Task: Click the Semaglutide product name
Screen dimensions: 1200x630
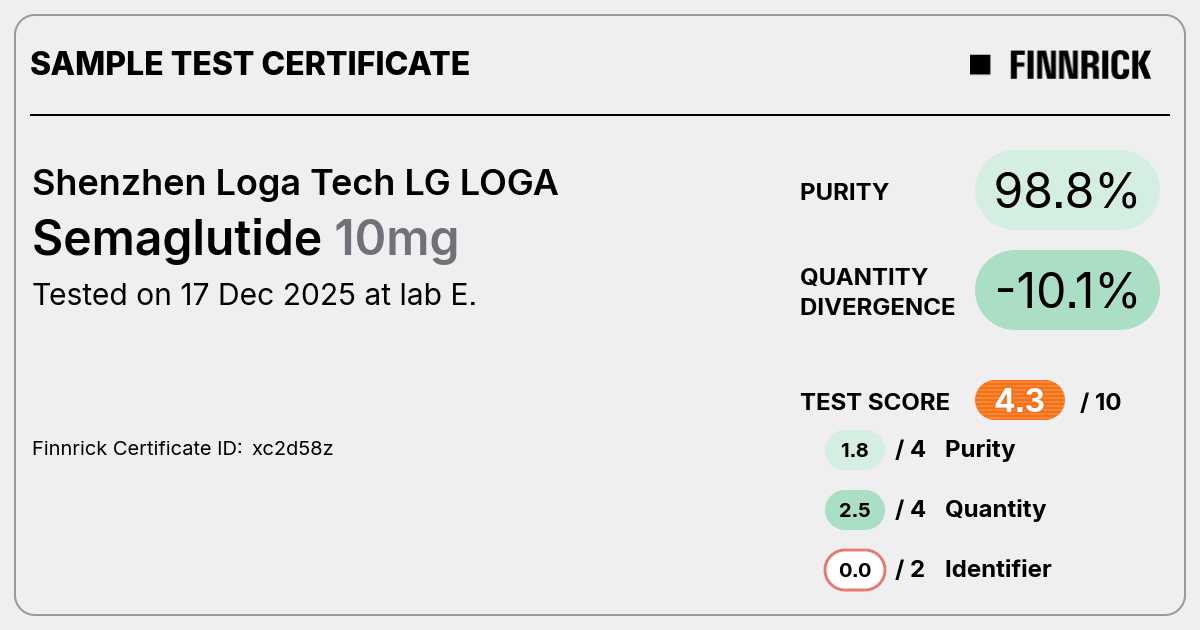Action: (177, 238)
